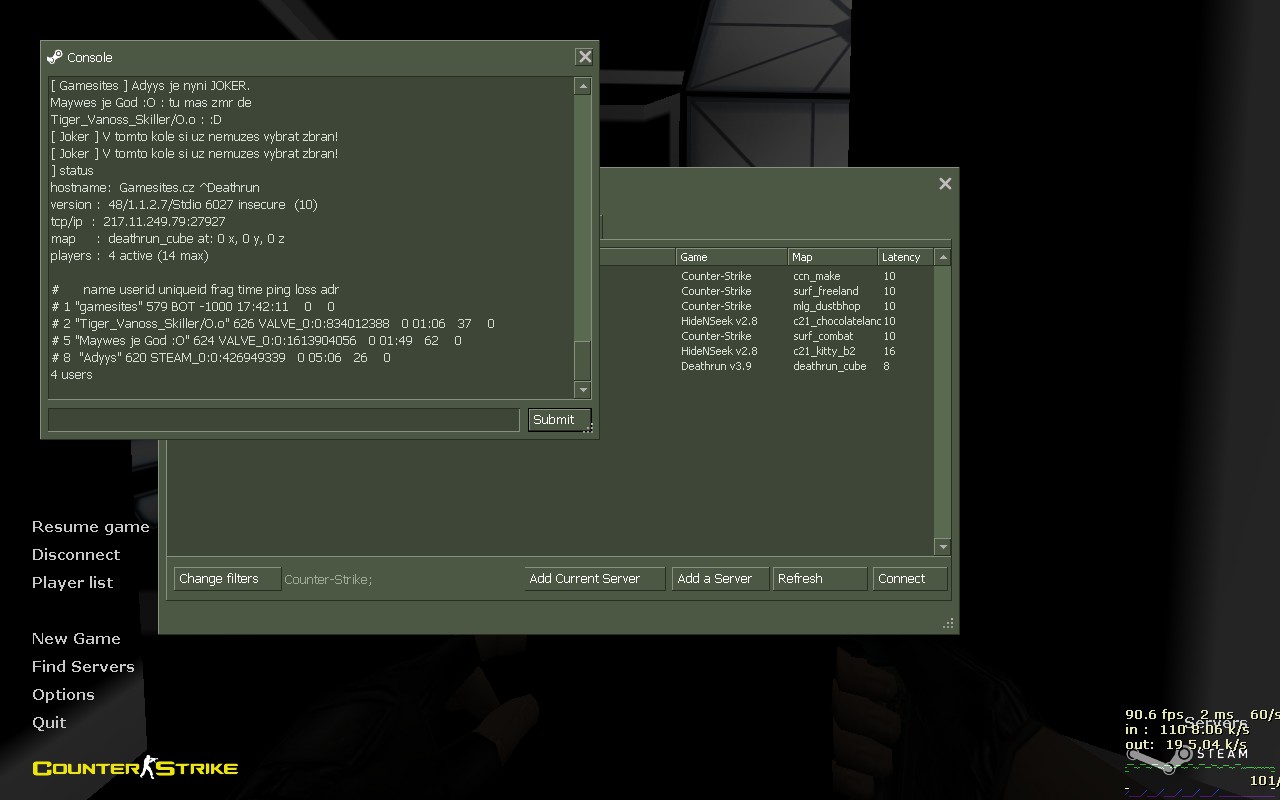Click the server browser resize grip
This screenshot has height=800, width=1280.
click(x=948, y=624)
